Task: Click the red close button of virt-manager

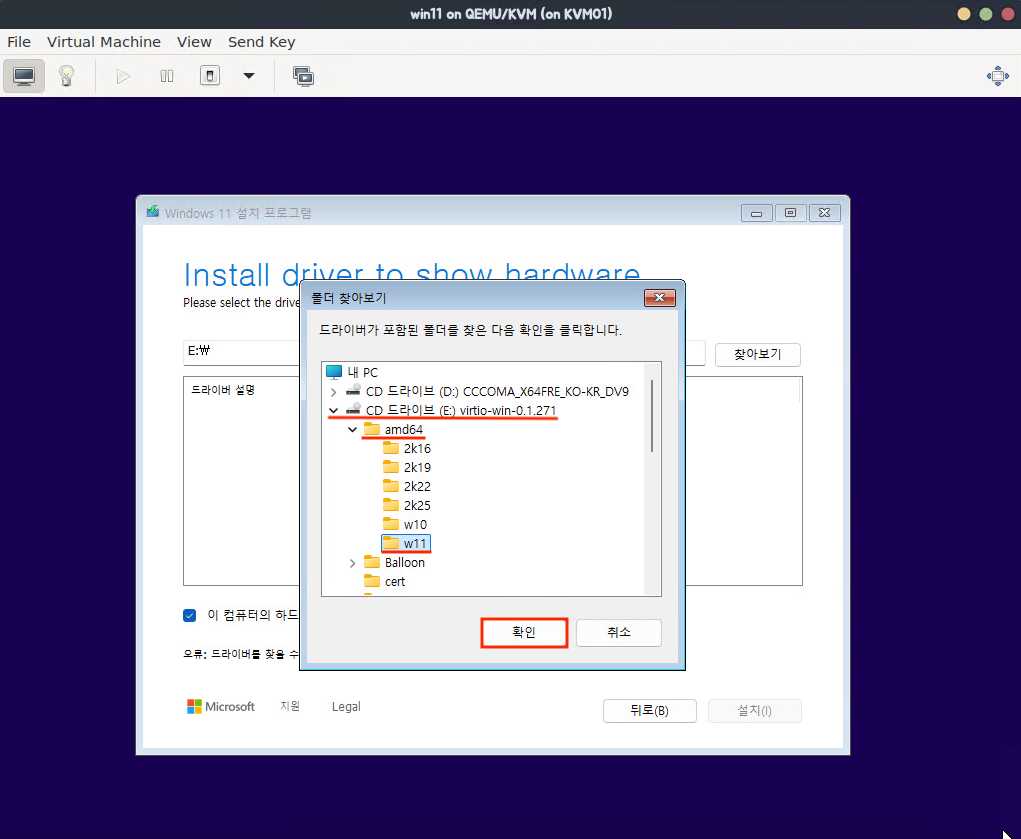Action: pos(1007,14)
